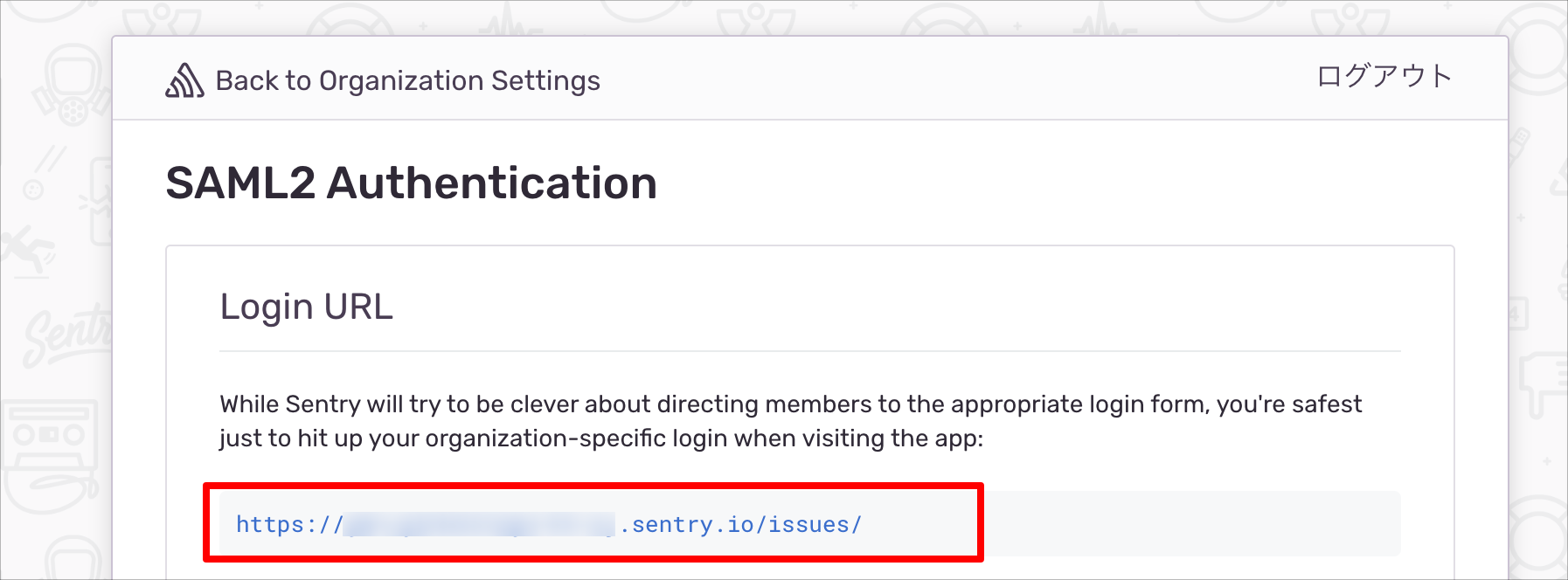This screenshot has width=1568, height=580.
Task: Click the '.sentry.io/issues/' part of the URL
Action: point(741,524)
